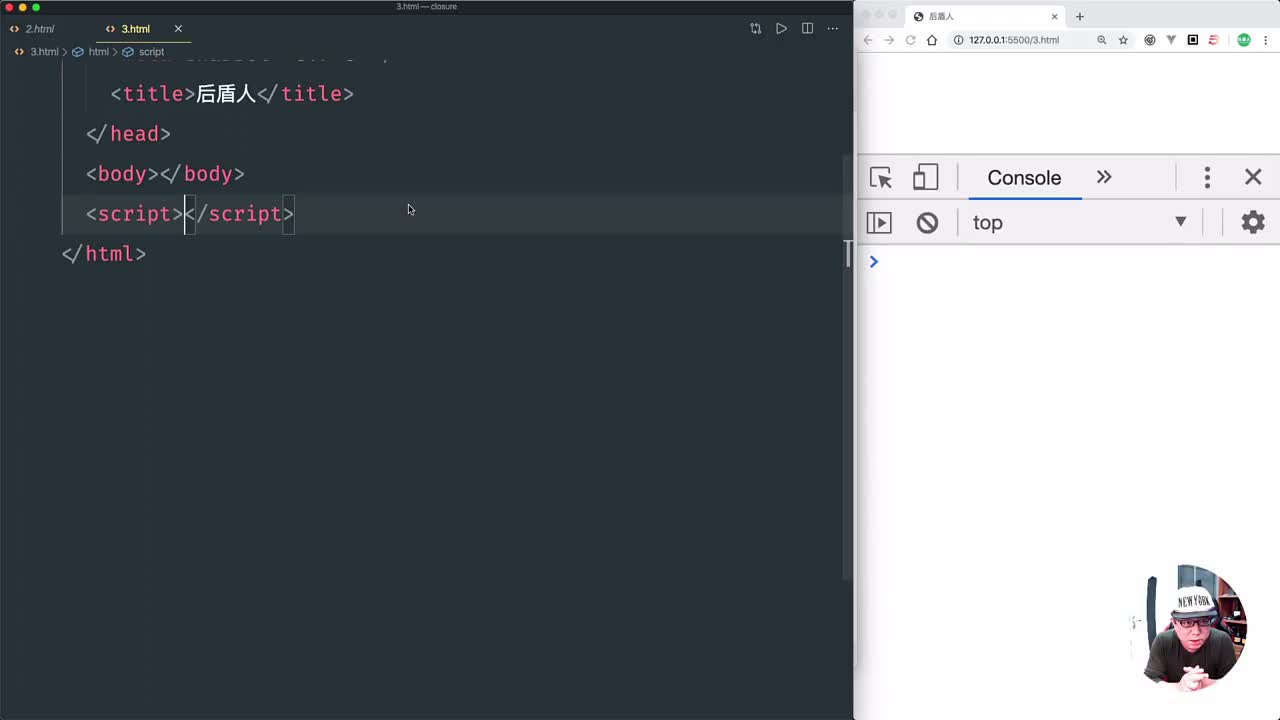Click the Vue devtools extension icon
Image resolution: width=1280 pixels, height=720 pixels.
tap(1171, 40)
